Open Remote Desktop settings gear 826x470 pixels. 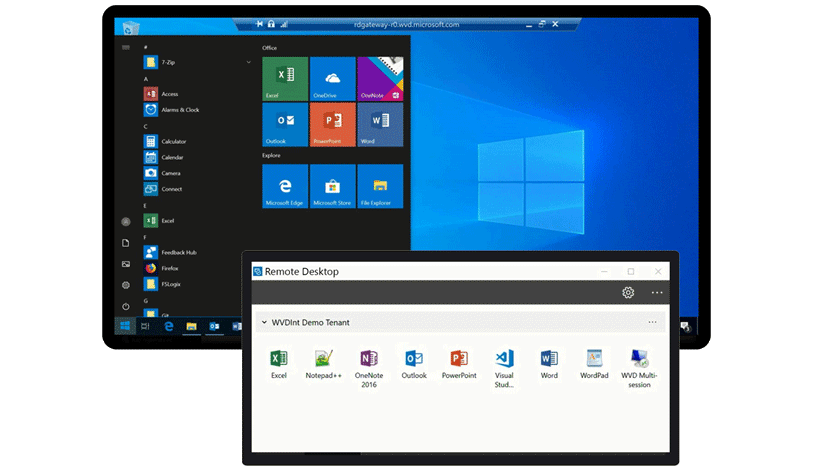[x=628, y=292]
